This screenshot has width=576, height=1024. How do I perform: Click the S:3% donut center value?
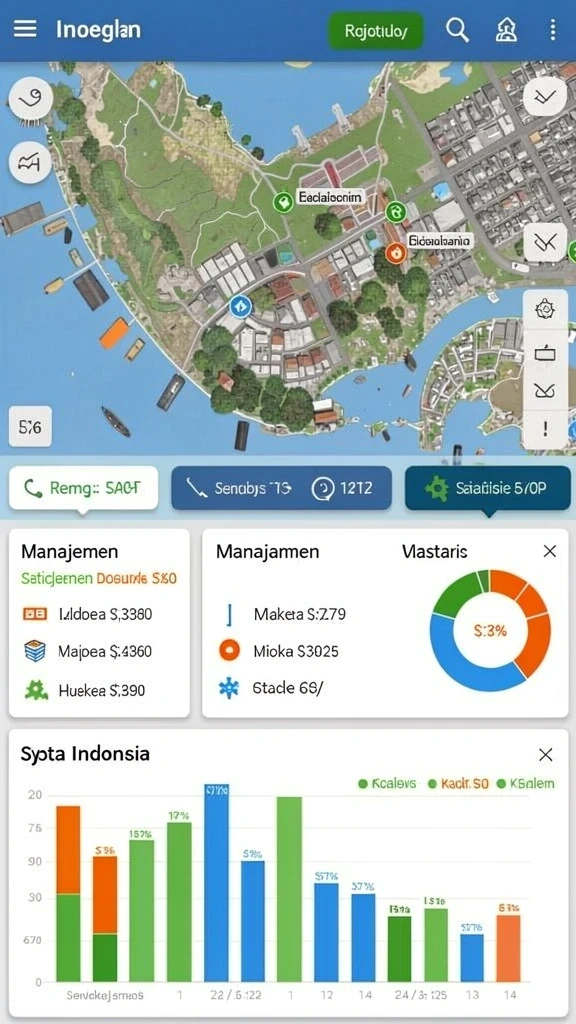[490, 631]
